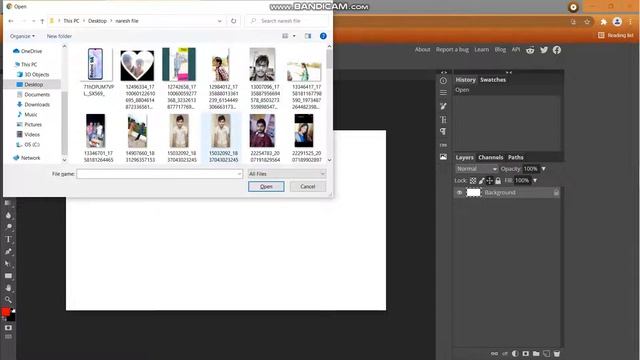Toggle lock image pixels brush
The width and height of the screenshot is (640, 360).
(x=482, y=180)
